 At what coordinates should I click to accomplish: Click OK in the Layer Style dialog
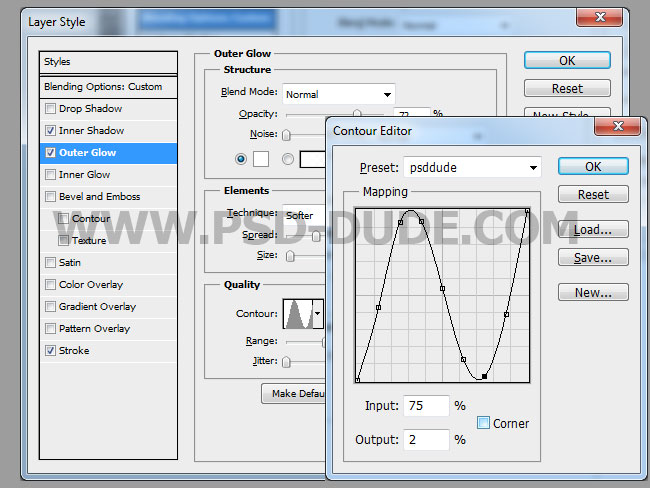[567, 61]
